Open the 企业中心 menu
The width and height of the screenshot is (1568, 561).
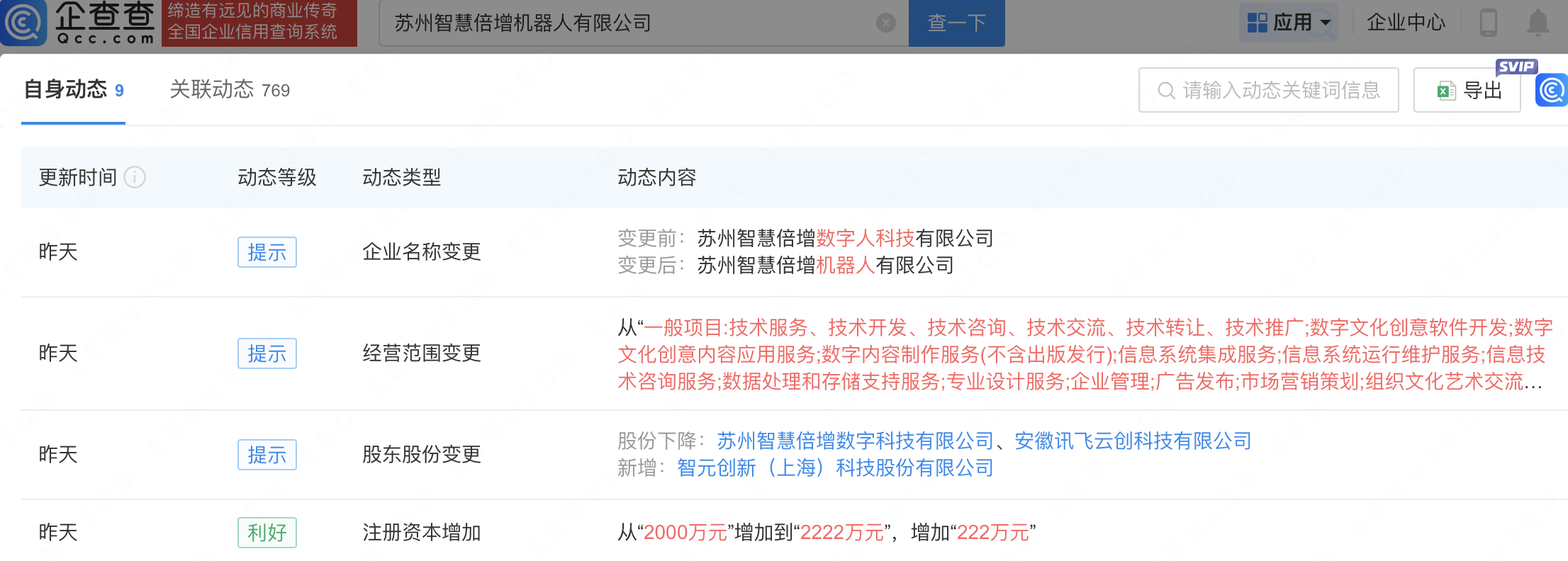click(1406, 23)
